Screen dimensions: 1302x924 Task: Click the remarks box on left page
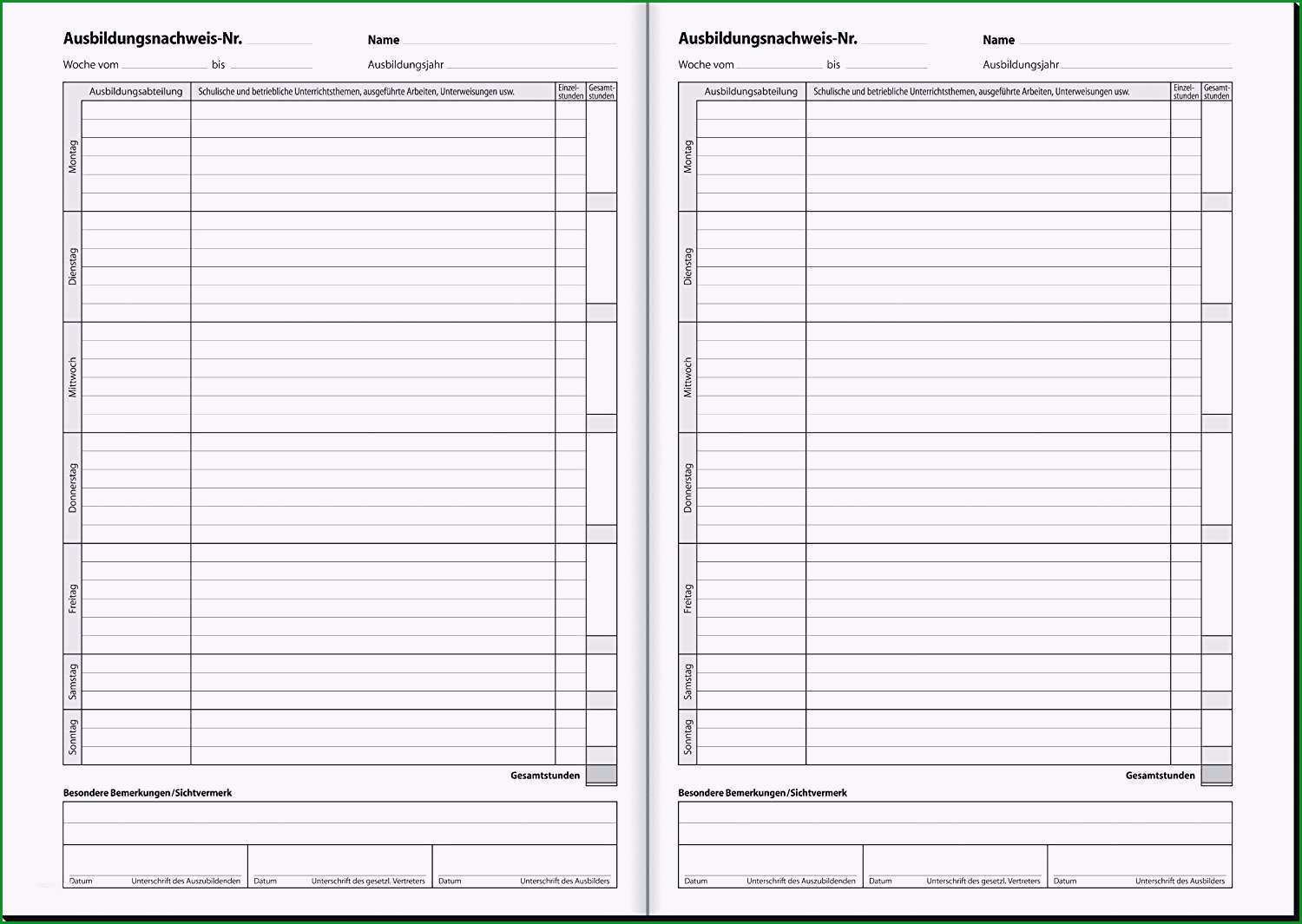click(x=339, y=822)
